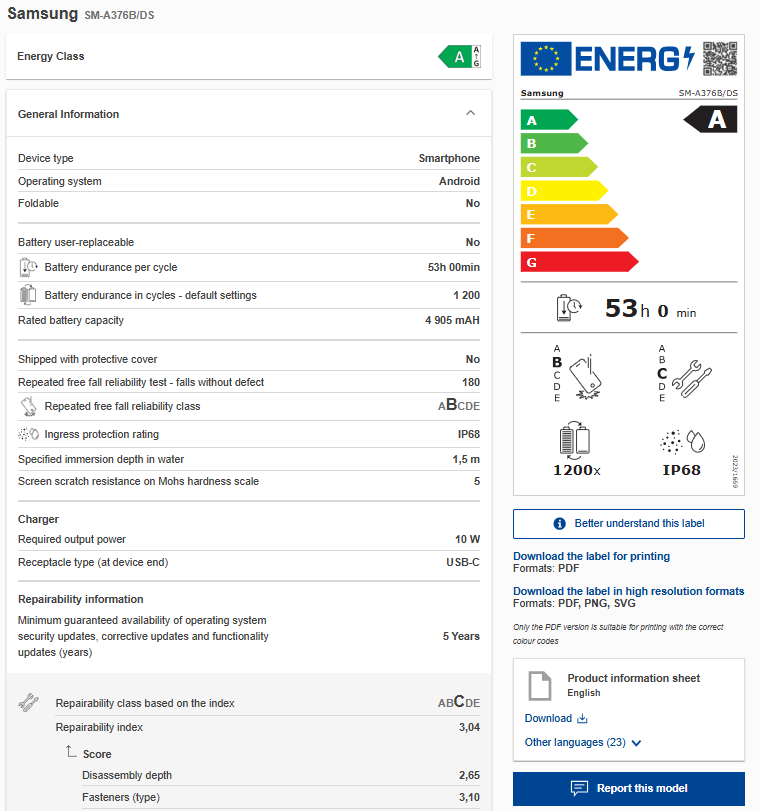Click the battery endurance in cycles icon
The image size is (760, 811).
pyautogui.click(x=28, y=295)
